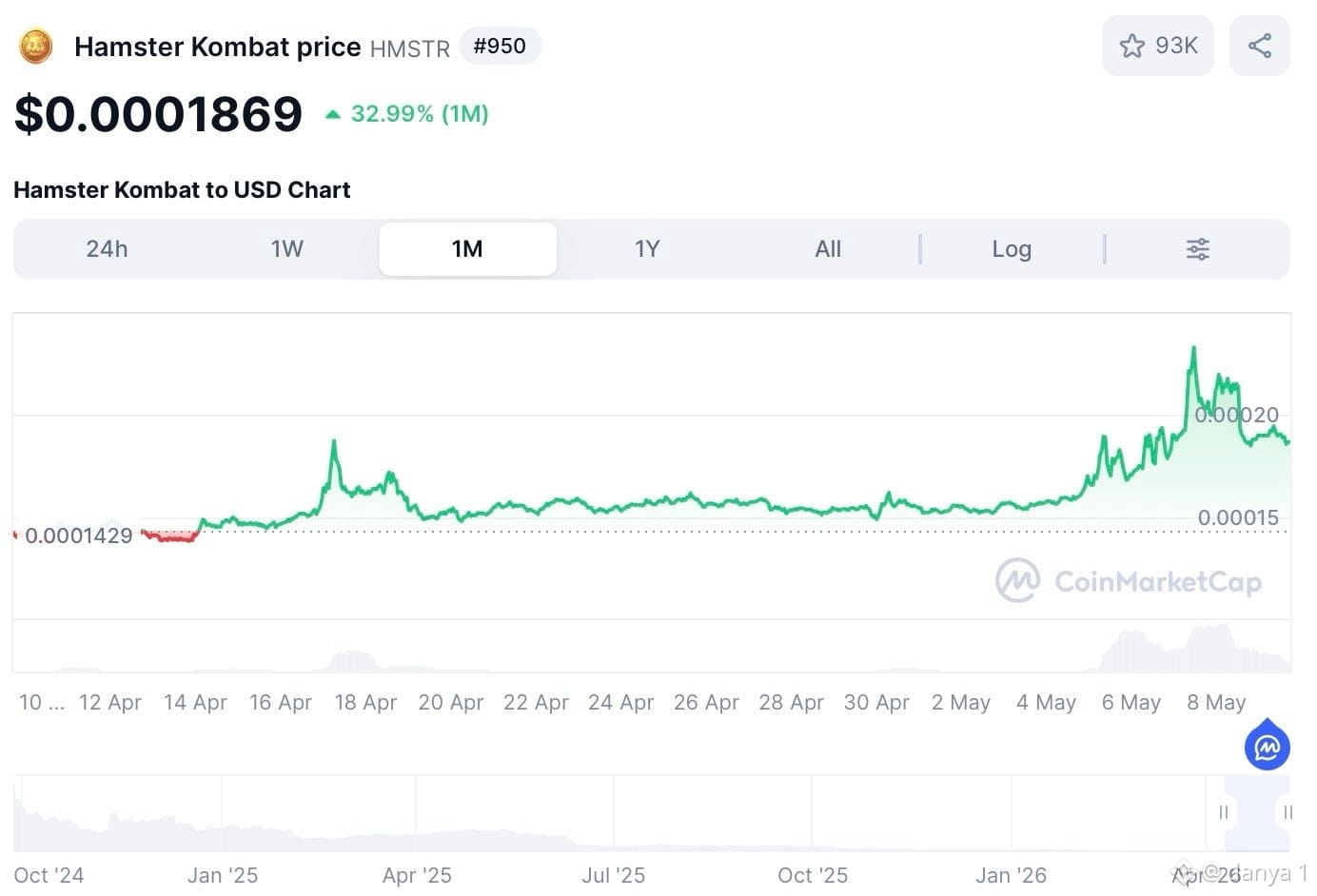1317x896 pixels.
Task: Toggle Log scale on the chart
Action: [1012, 249]
